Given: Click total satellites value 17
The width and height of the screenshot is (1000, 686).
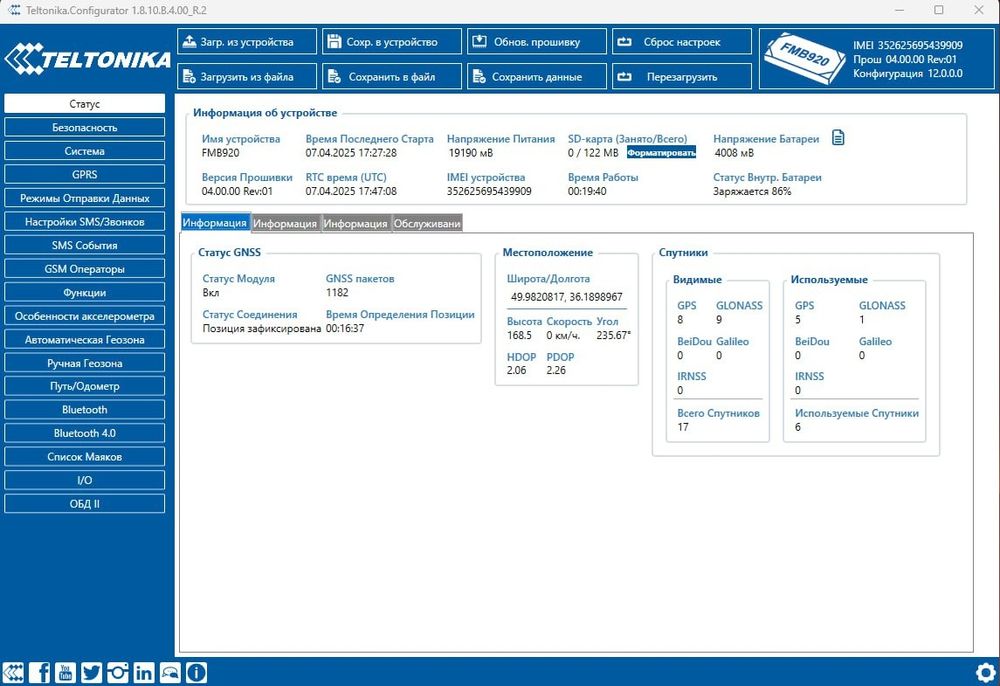Looking at the screenshot, I should pos(682,427).
